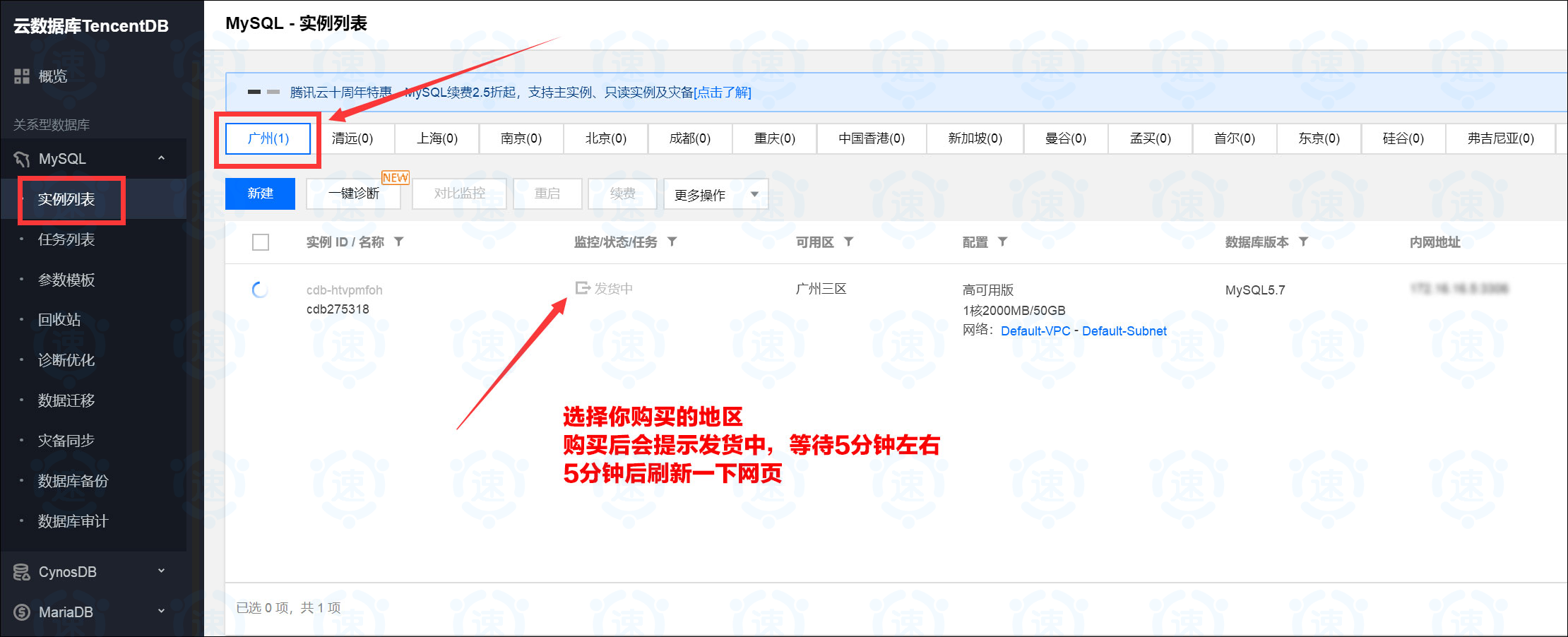Click the MySQL dolphin icon in sidebar
The width and height of the screenshot is (1568, 637).
pos(22,159)
